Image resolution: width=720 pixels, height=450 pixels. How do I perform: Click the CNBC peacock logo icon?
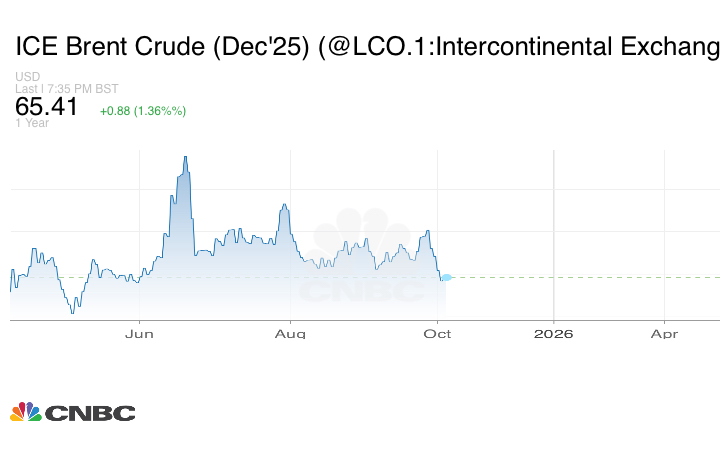point(25,411)
